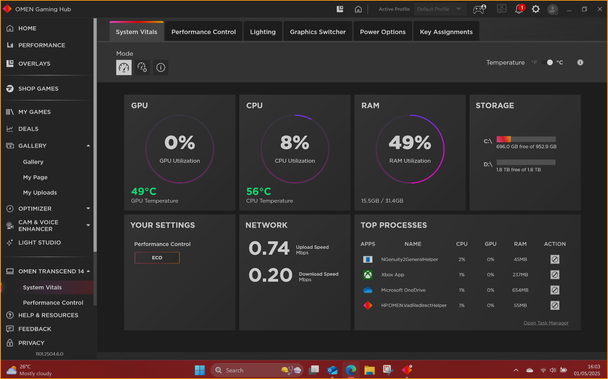
Task: Open Snipping Tool from taskbar
Action: point(388,370)
